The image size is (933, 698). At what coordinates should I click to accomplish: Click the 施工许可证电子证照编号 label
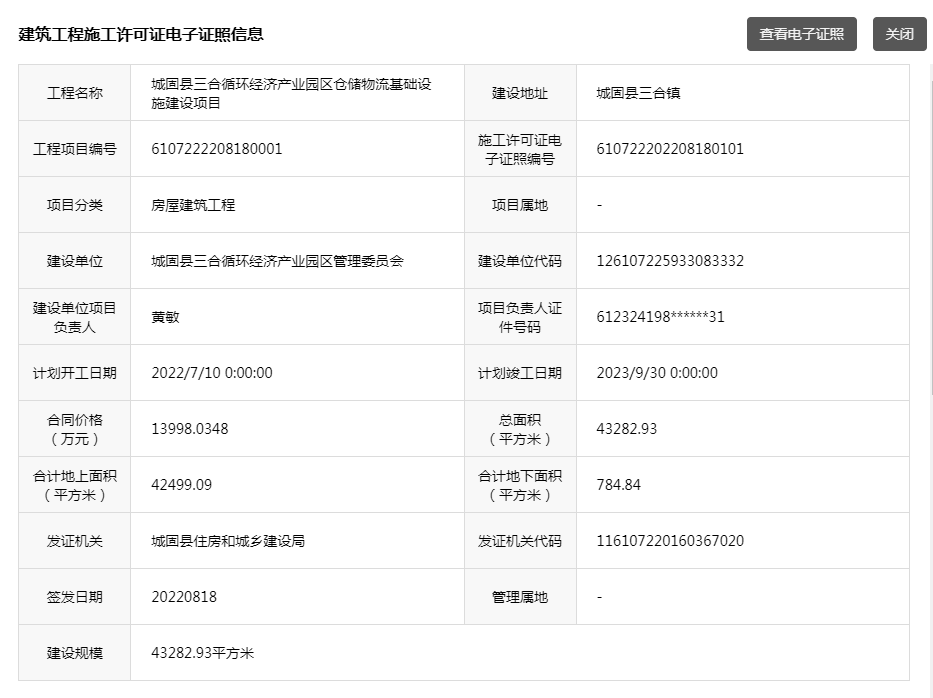pyautogui.click(x=520, y=149)
